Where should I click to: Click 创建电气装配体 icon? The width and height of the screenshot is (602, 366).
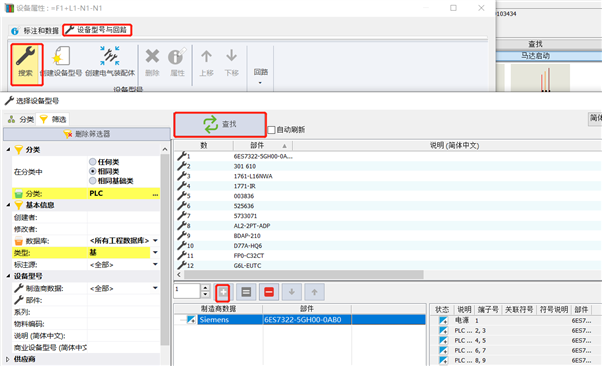(x=110, y=56)
